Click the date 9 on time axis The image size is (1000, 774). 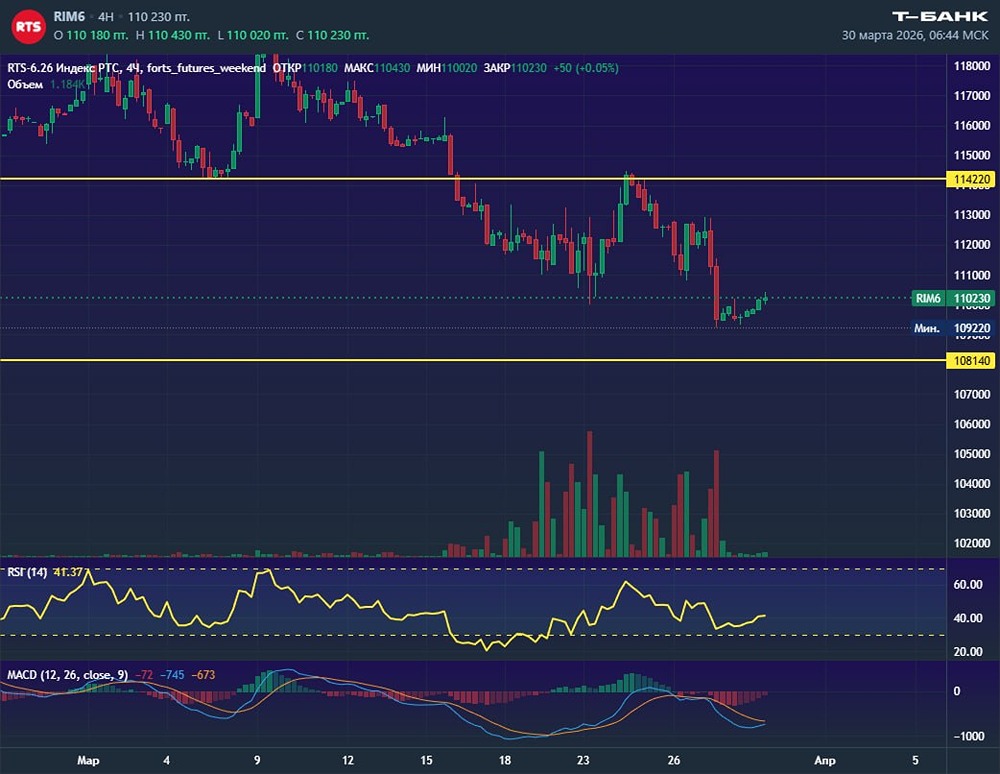coord(257,760)
